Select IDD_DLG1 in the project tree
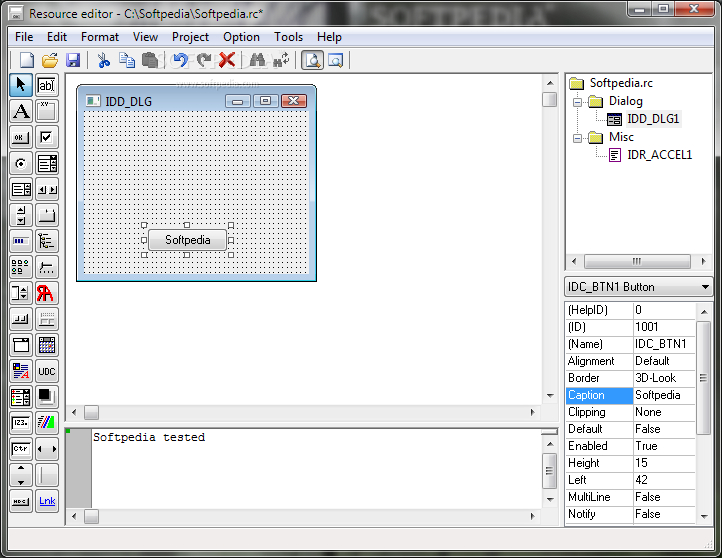 coord(653,119)
